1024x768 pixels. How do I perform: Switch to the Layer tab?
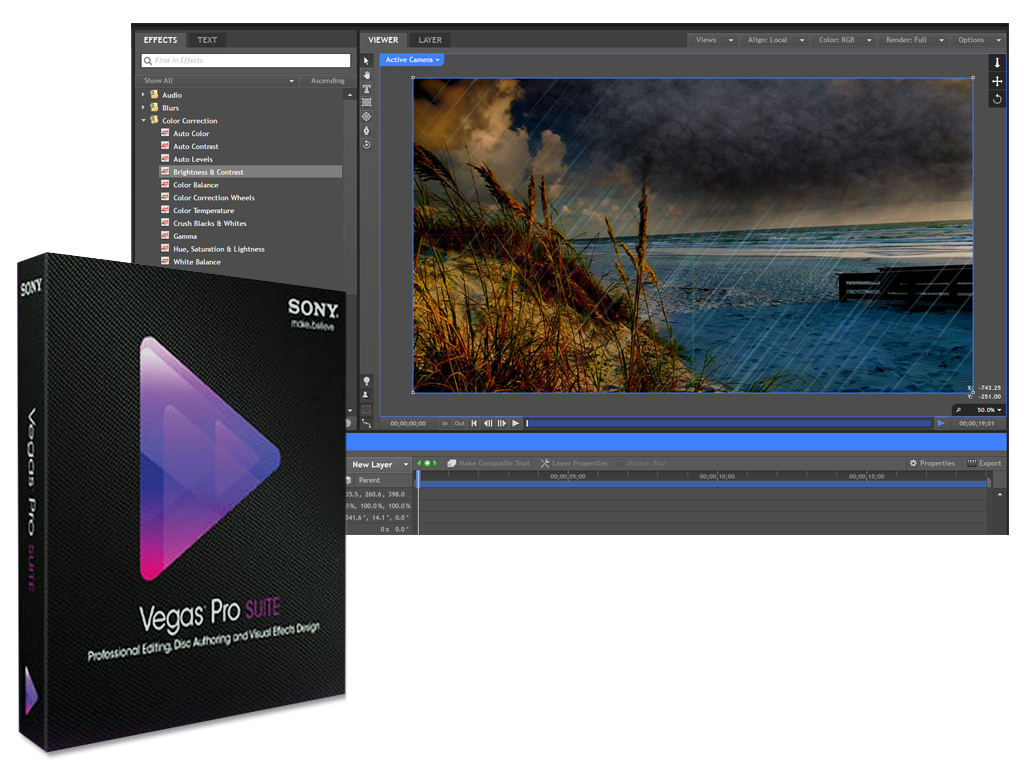430,40
